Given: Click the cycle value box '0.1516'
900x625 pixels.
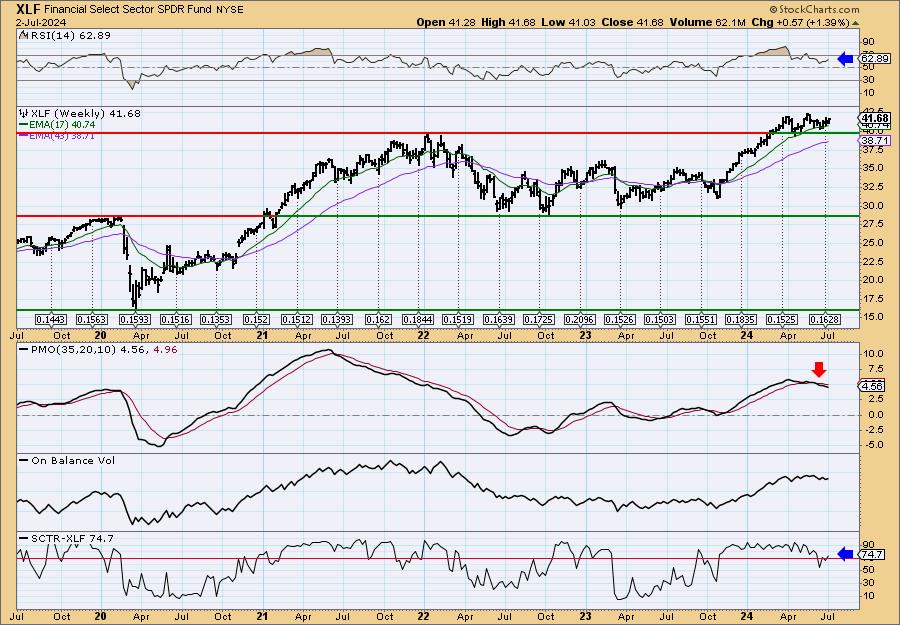Looking at the screenshot, I should 176,319.
